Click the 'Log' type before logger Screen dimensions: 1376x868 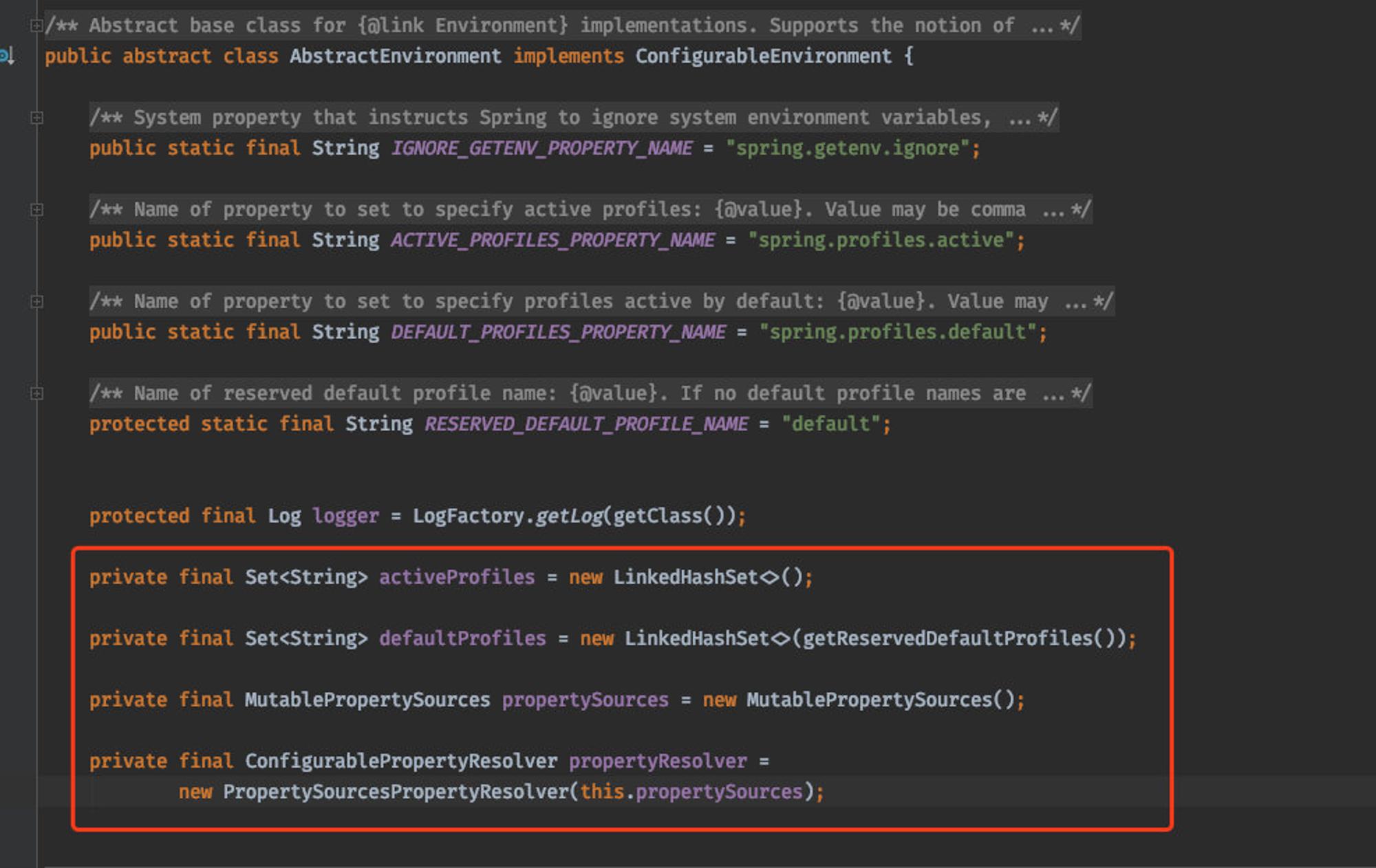[284, 516]
